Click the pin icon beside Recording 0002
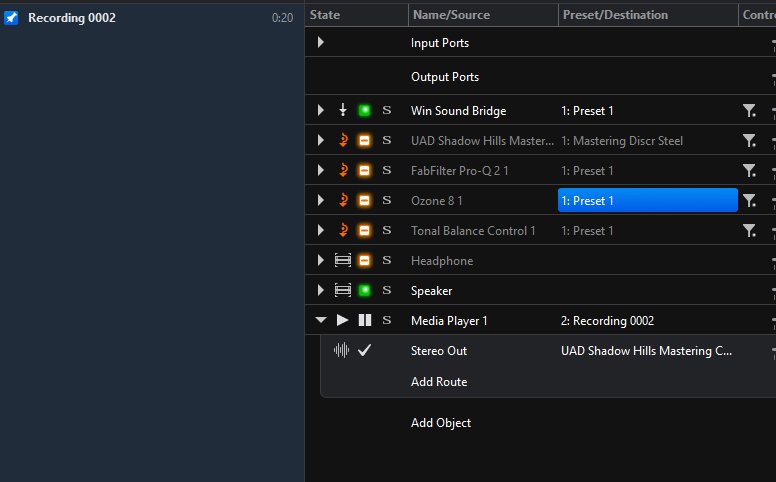Image resolution: width=776 pixels, height=482 pixels. coord(11,18)
